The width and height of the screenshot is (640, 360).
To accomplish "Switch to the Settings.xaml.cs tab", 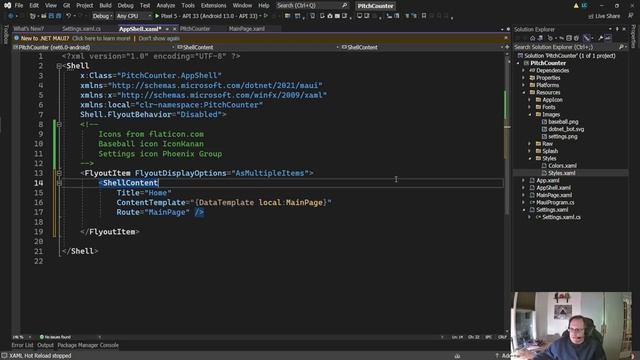I will click(81, 29).
